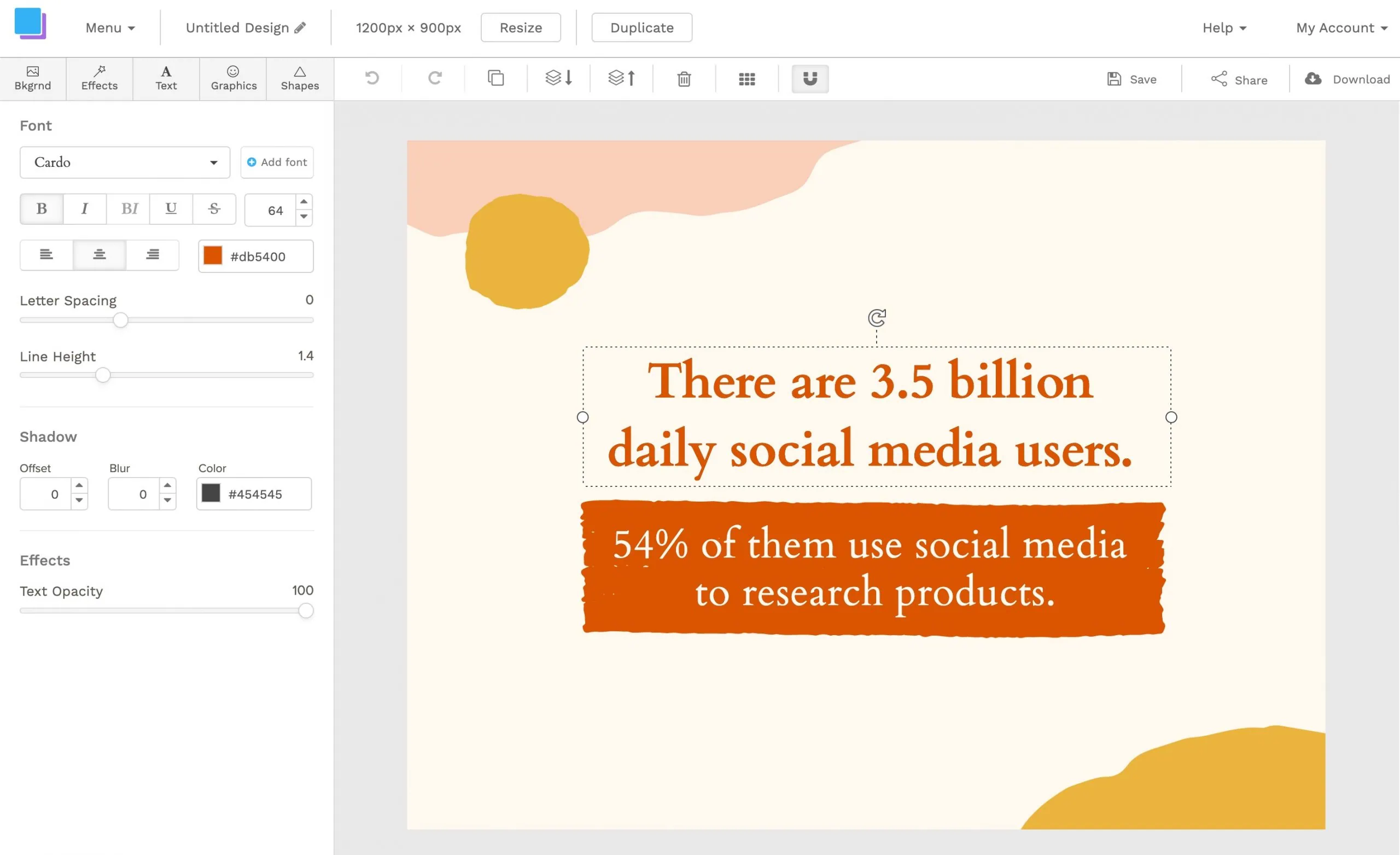Click the Undo icon
Screen dimensions: 1400x855
(x=371, y=78)
